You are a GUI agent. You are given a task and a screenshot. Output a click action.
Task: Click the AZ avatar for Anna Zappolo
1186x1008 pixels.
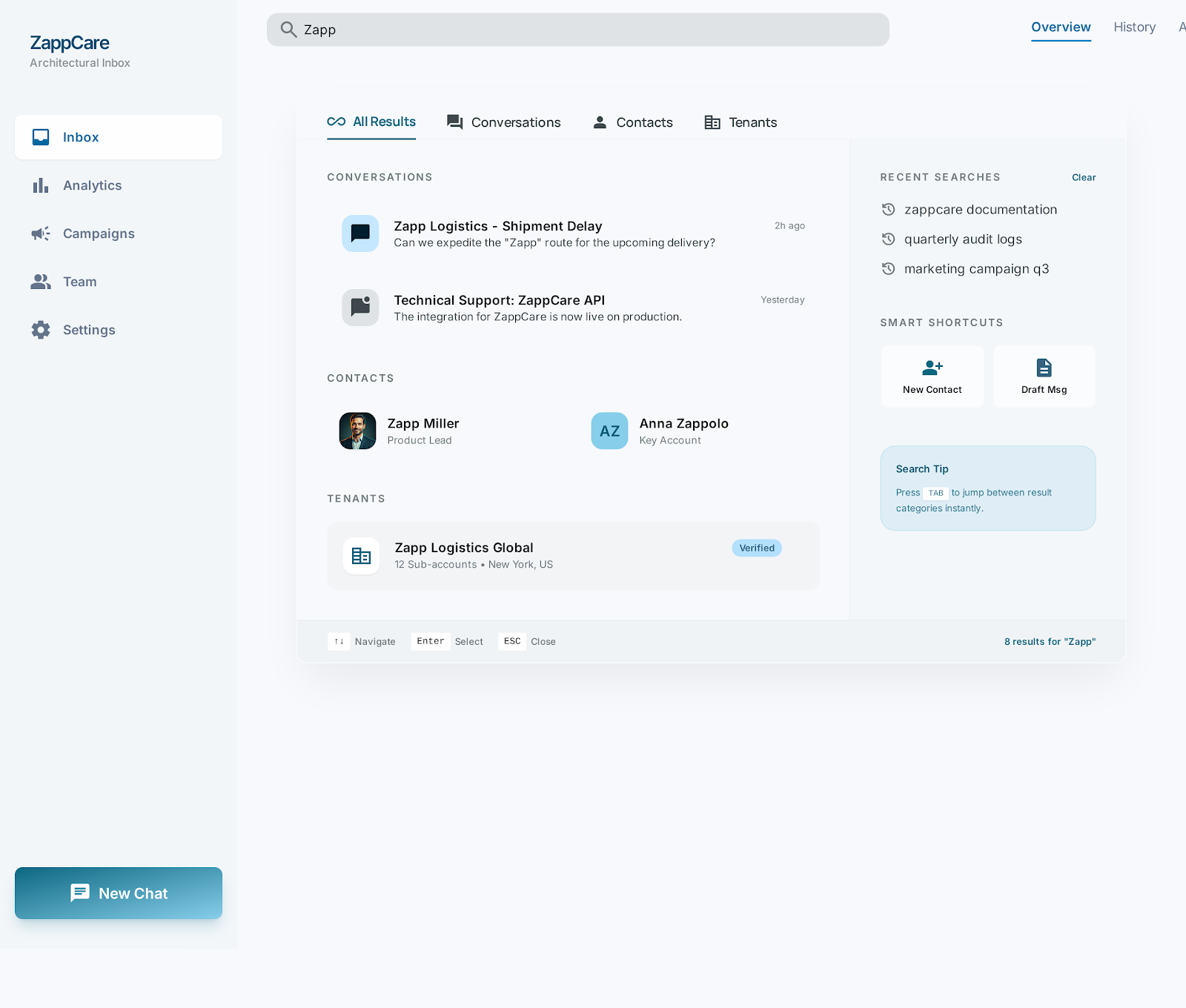pyautogui.click(x=609, y=431)
